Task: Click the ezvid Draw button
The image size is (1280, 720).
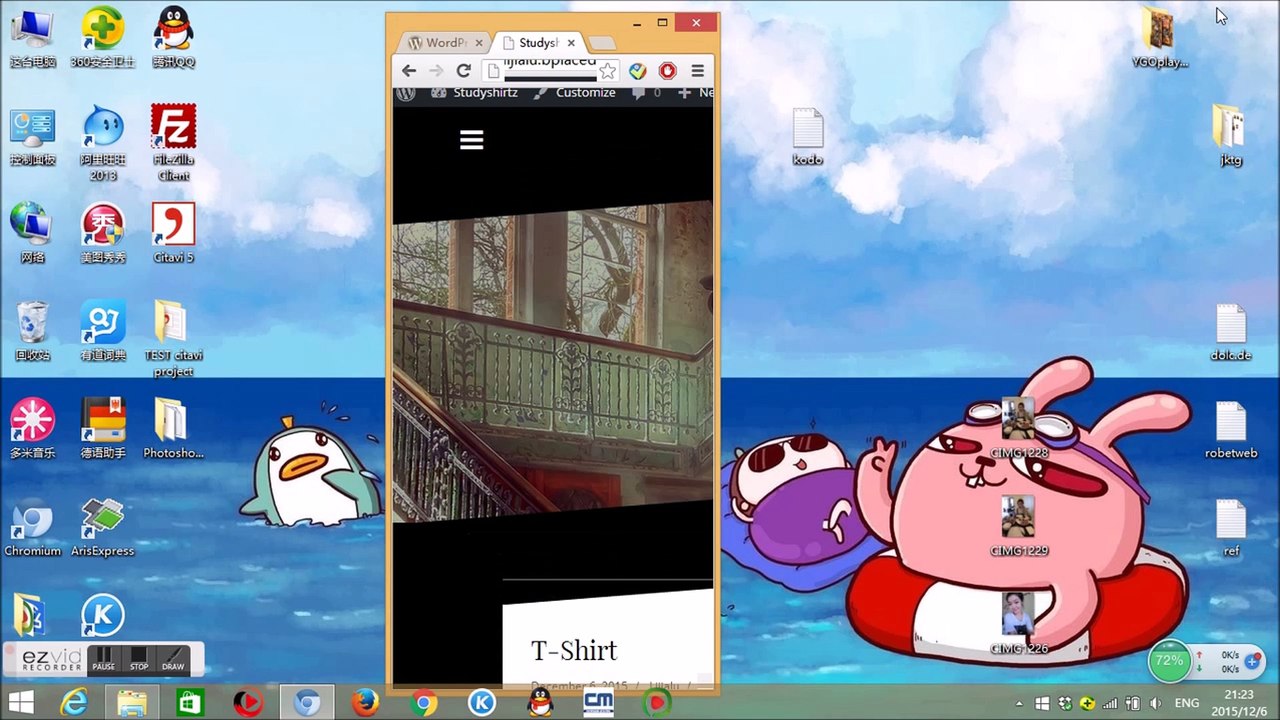Action: [173, 660]
